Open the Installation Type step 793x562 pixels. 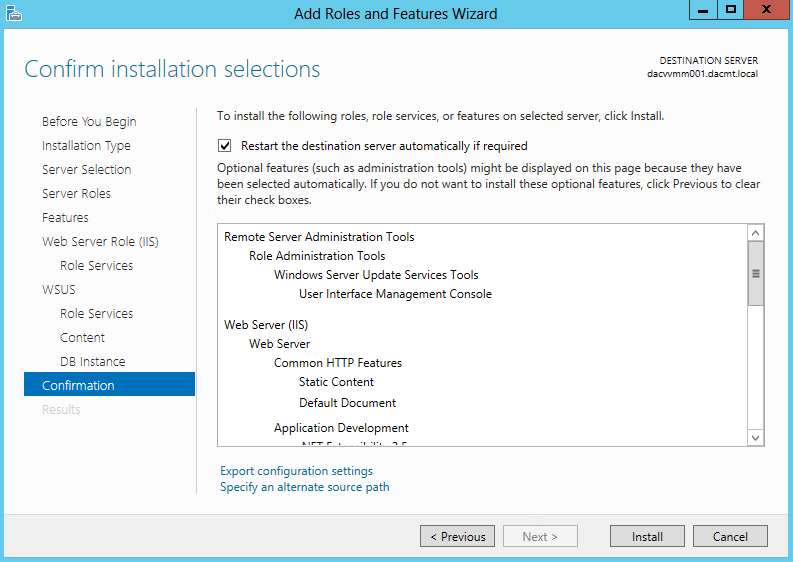[86, 145]
